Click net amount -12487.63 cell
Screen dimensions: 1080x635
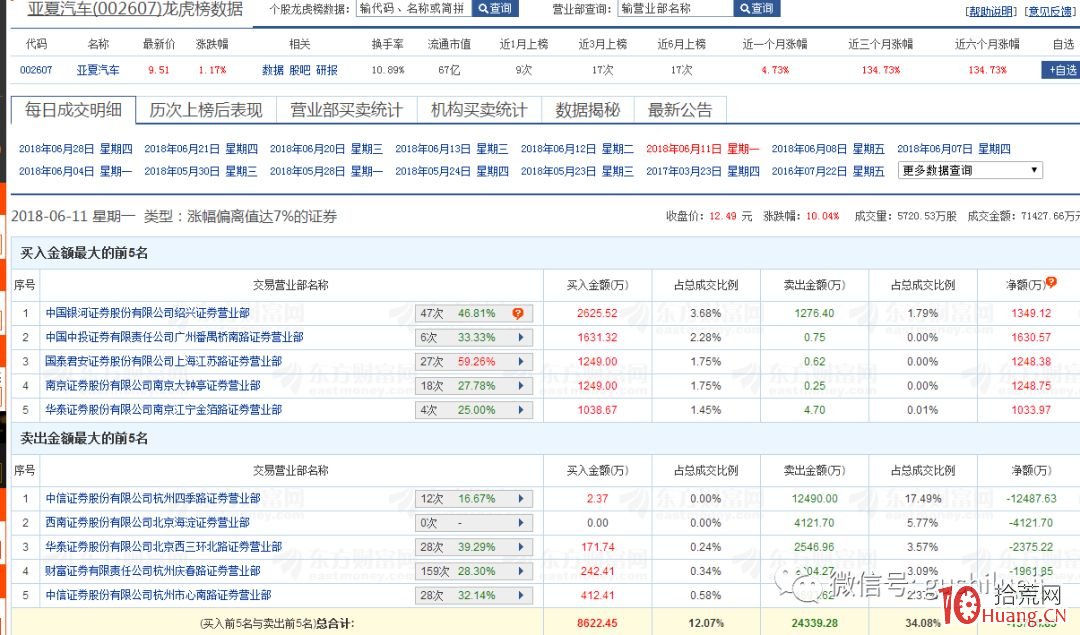(1031, 498)
